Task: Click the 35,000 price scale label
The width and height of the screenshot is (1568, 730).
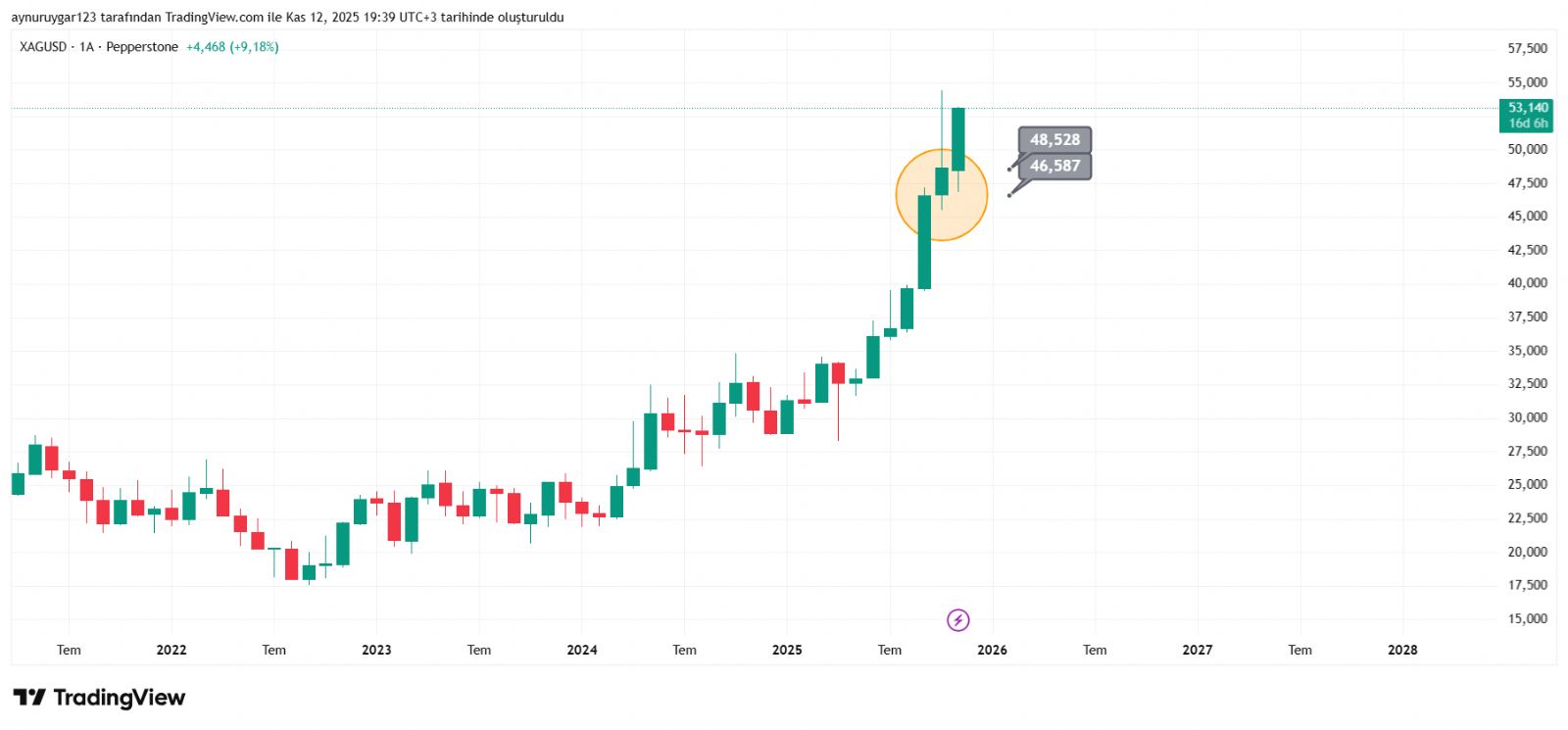Action: (1527, 351)
